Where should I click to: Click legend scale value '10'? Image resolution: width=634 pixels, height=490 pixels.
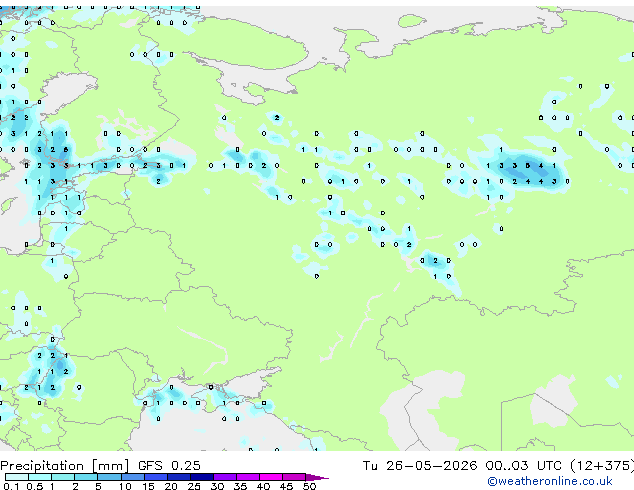[125, 486]
